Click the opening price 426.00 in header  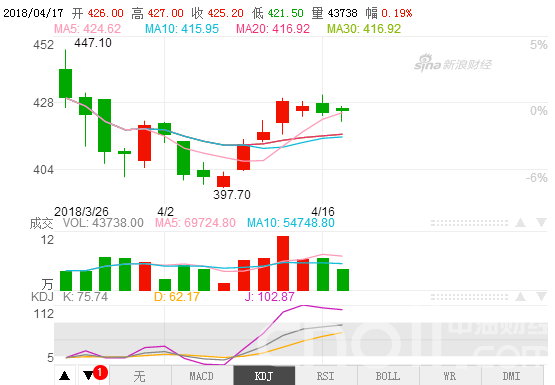105,13
